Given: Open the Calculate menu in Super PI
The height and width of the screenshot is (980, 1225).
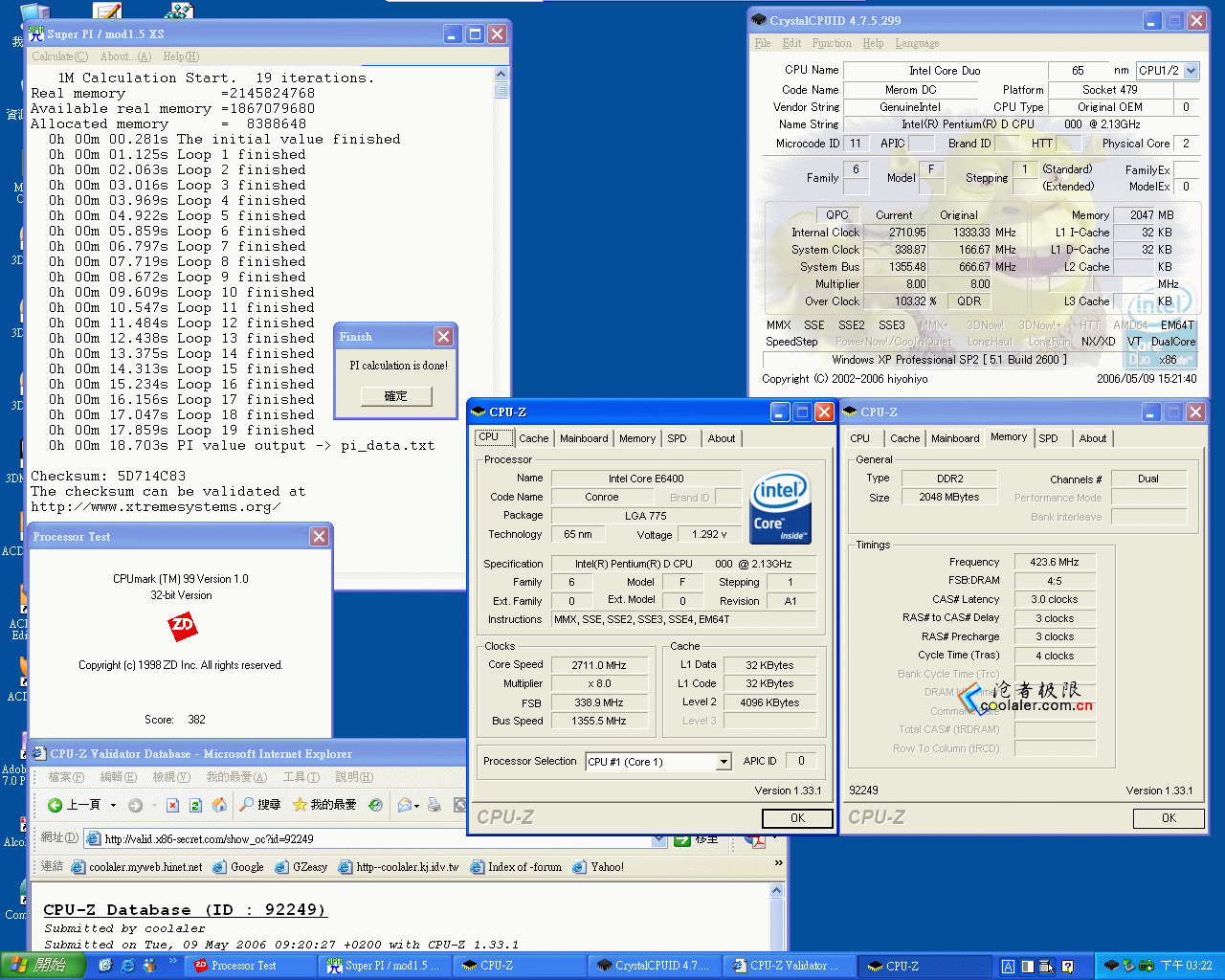Looking at the screenshot, I should tap(59, 56).
